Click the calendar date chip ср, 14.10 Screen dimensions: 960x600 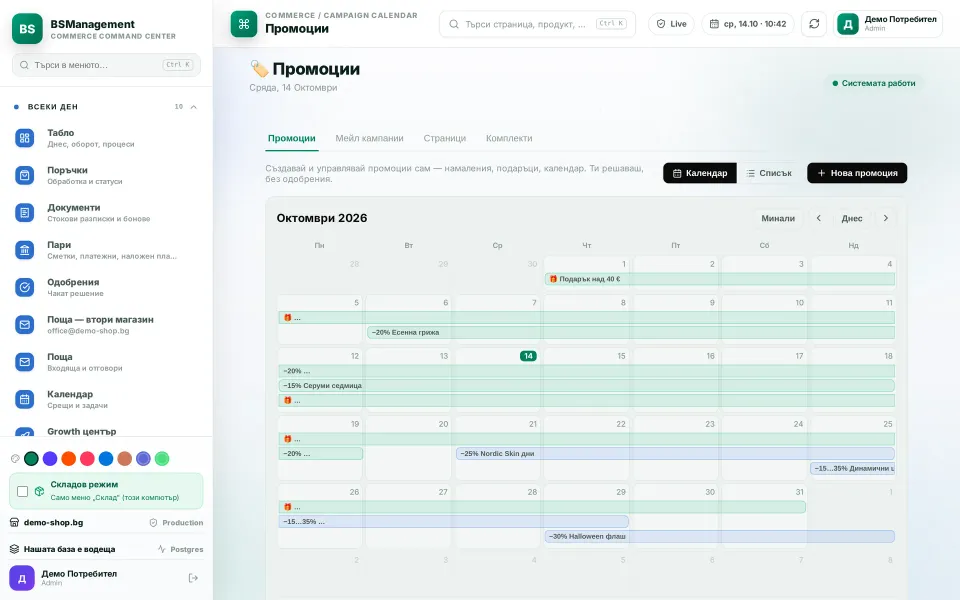tap(748, 24)
